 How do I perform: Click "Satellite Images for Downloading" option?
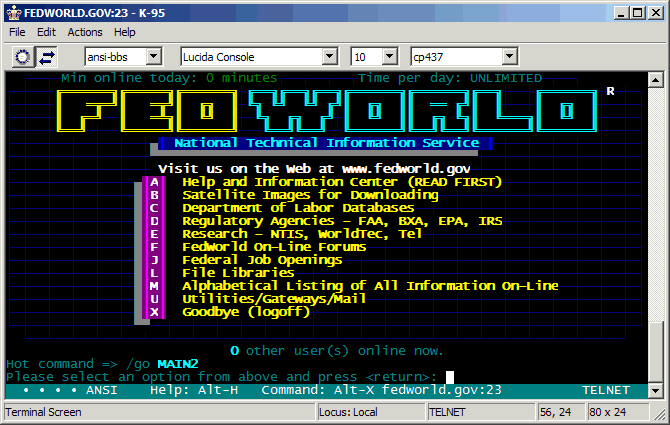tap(310, 195)
